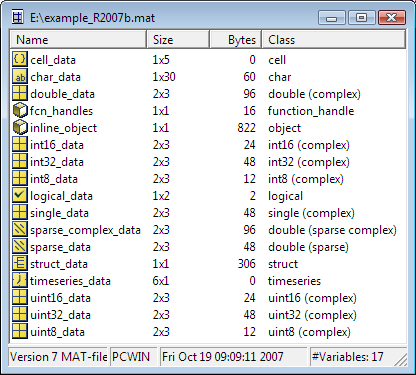Sort variables by the Name column header
The image size is (416, 375).
click(x=78, y=40)
